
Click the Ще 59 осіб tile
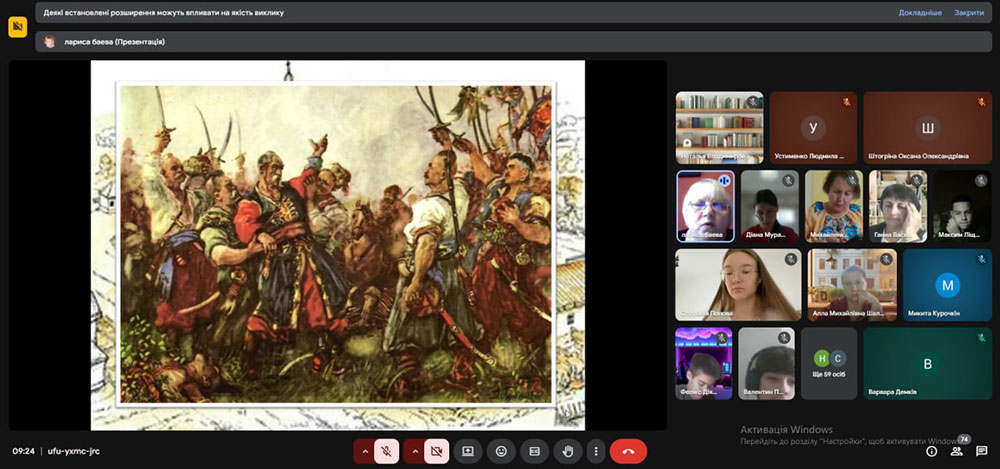pyautogui.click(x=829, y=363)
